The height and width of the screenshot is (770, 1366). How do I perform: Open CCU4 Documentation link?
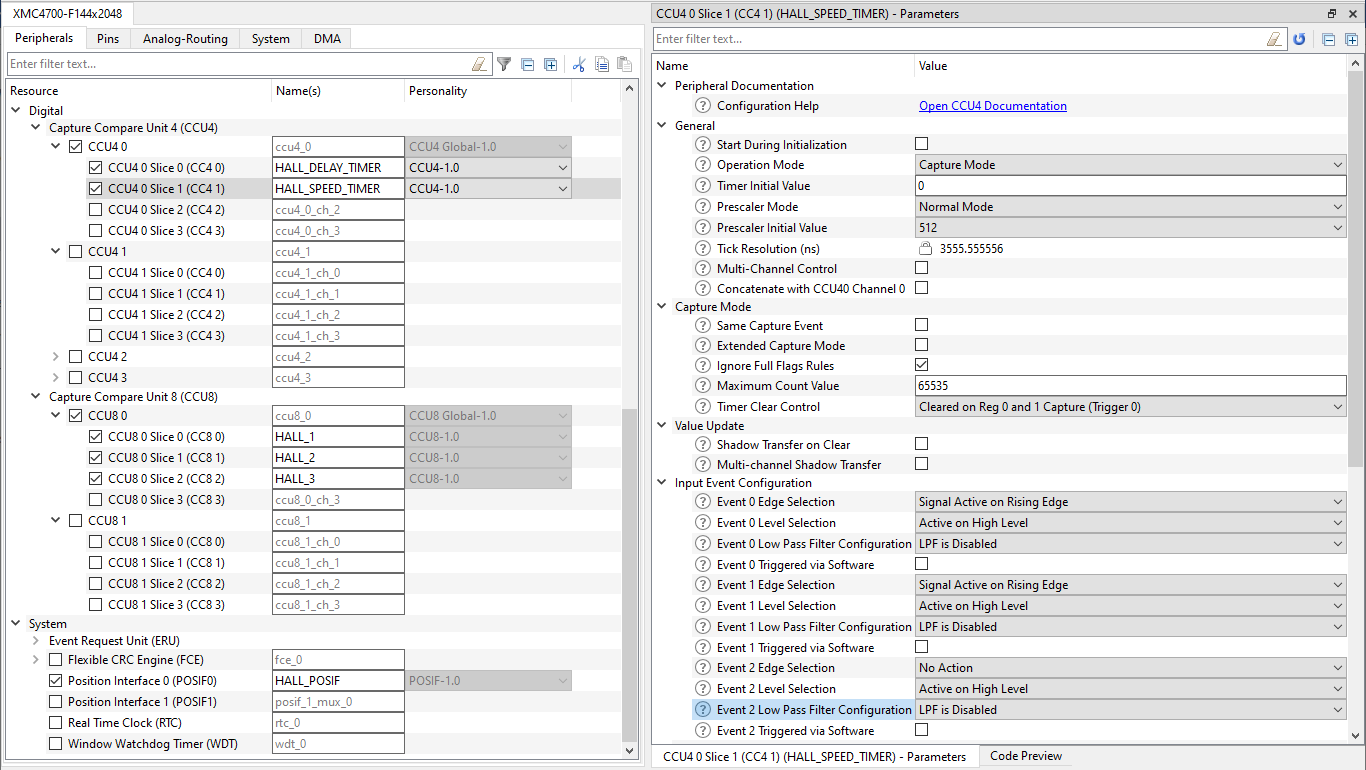click(993, 106)
